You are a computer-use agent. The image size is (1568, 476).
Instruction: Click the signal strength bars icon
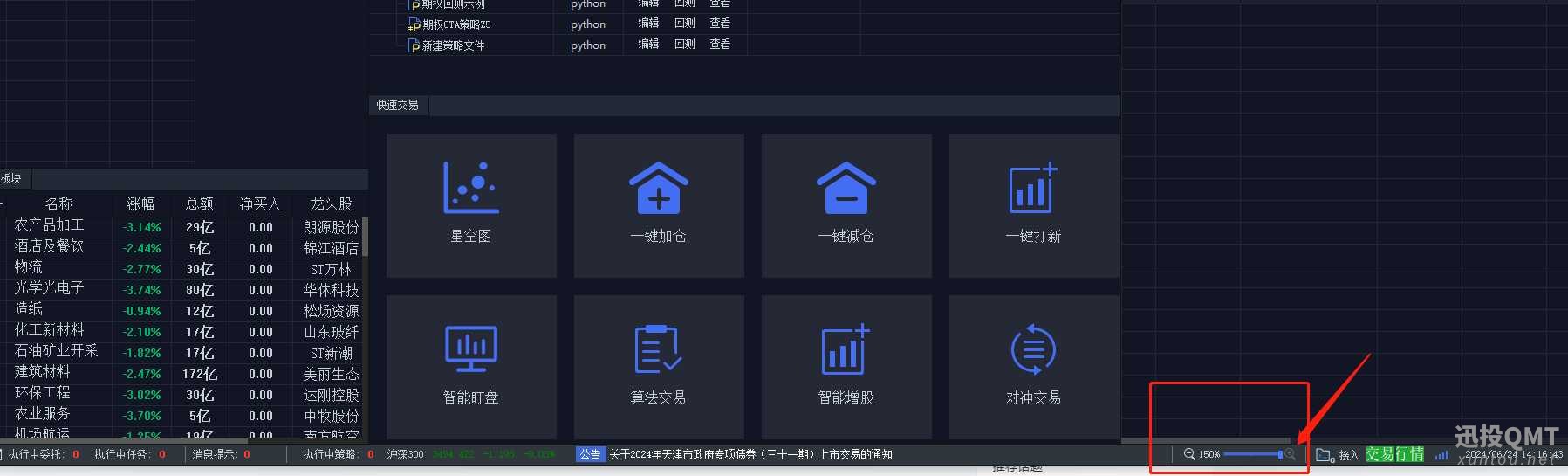(1441, 455)
